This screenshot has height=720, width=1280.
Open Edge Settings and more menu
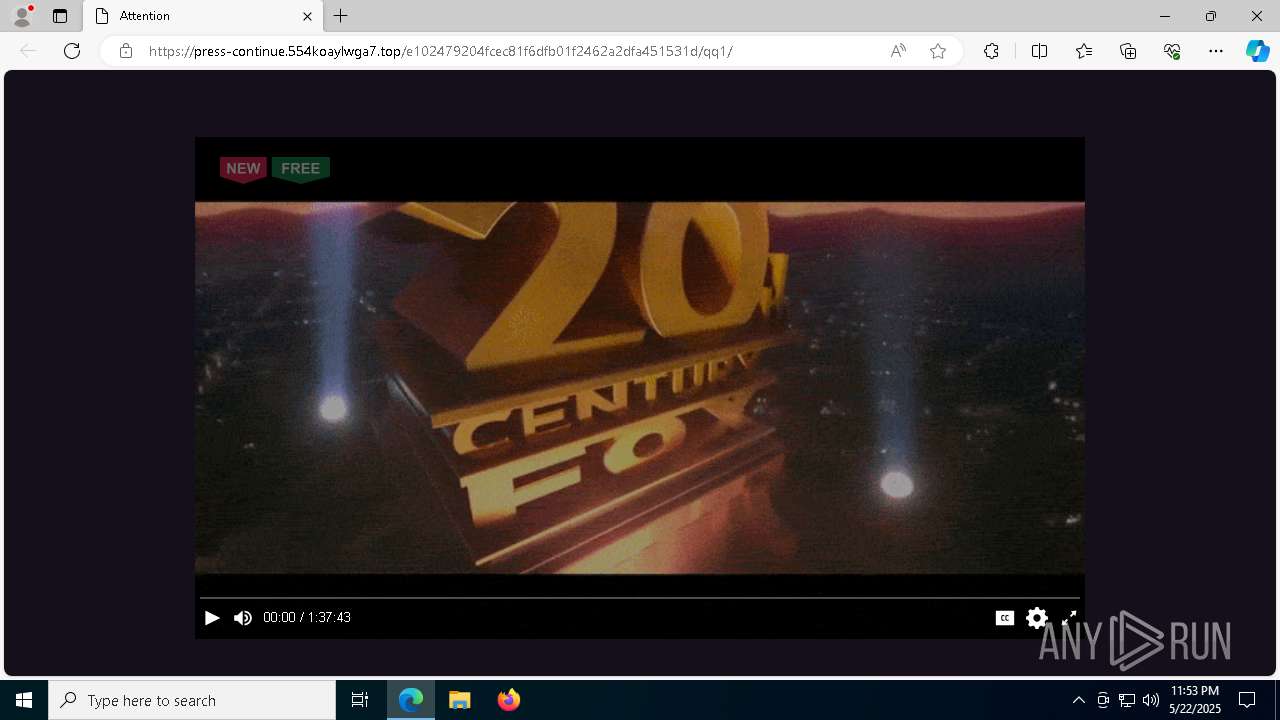point(1216,51)
